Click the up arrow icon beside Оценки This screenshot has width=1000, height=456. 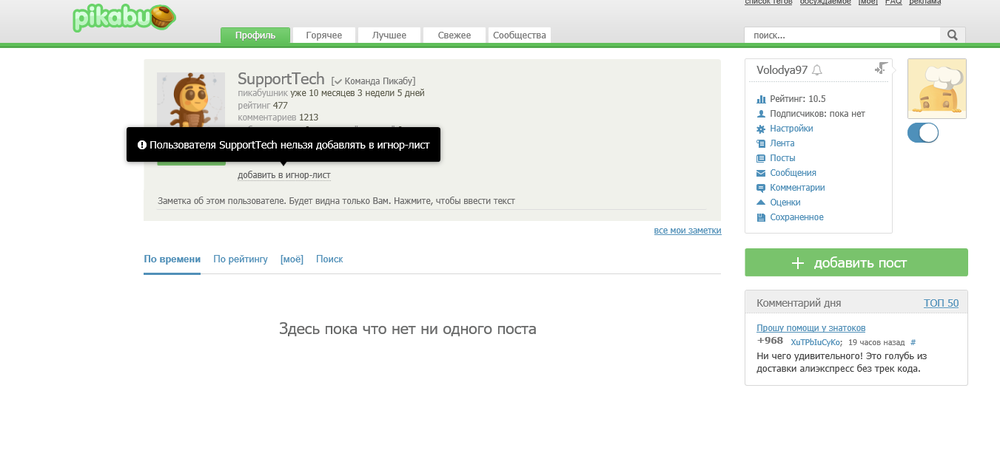[760, 202]
